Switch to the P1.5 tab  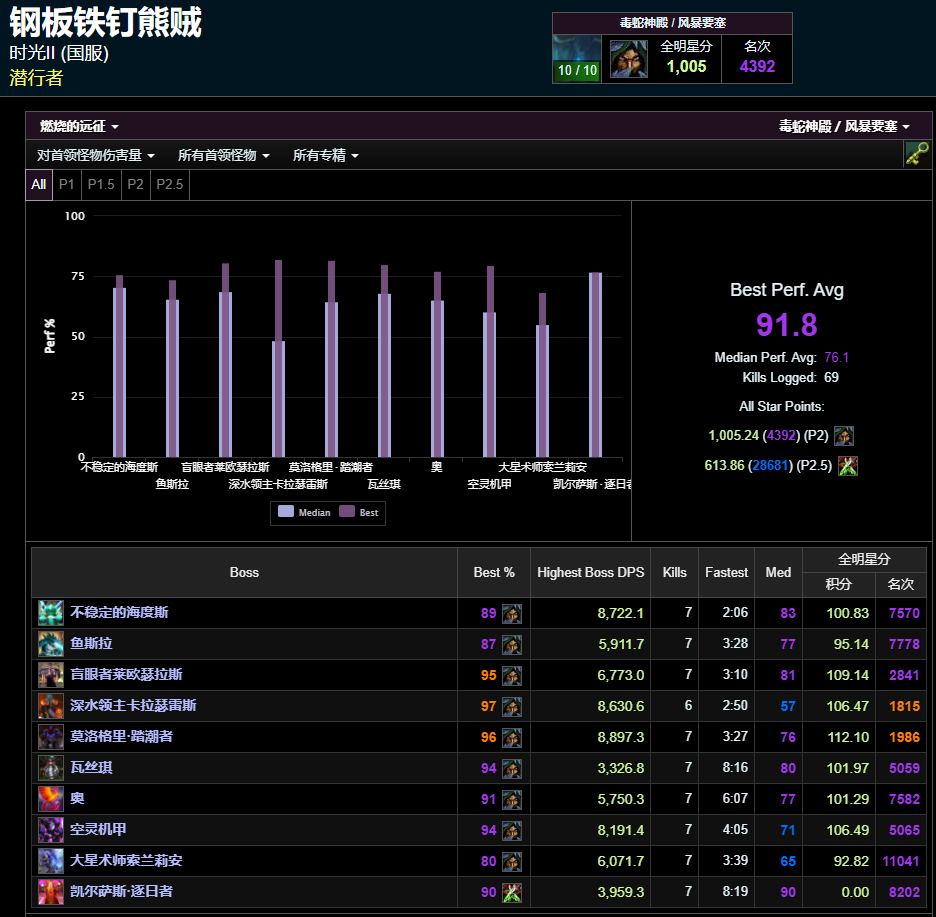101,184
